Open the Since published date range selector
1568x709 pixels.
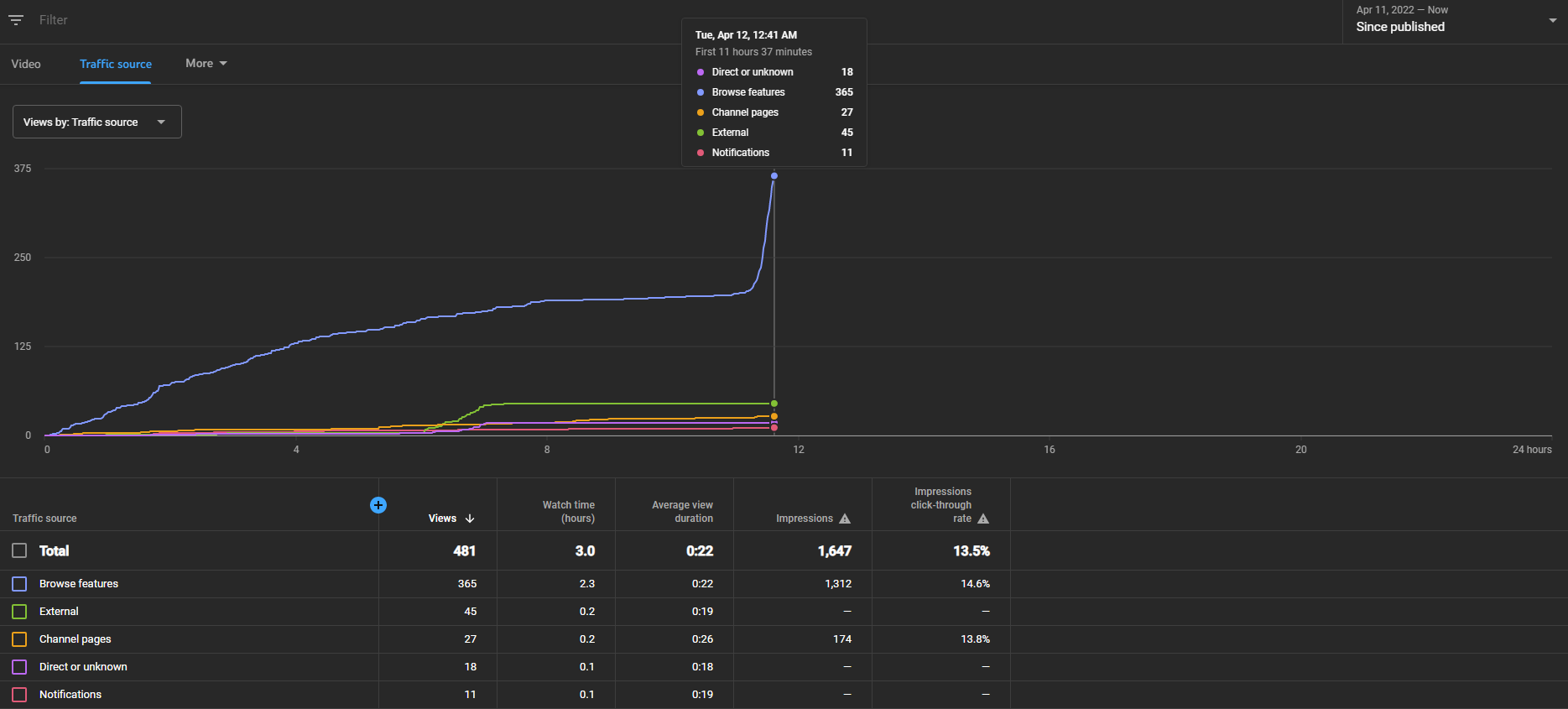(x=1455, y=19)
